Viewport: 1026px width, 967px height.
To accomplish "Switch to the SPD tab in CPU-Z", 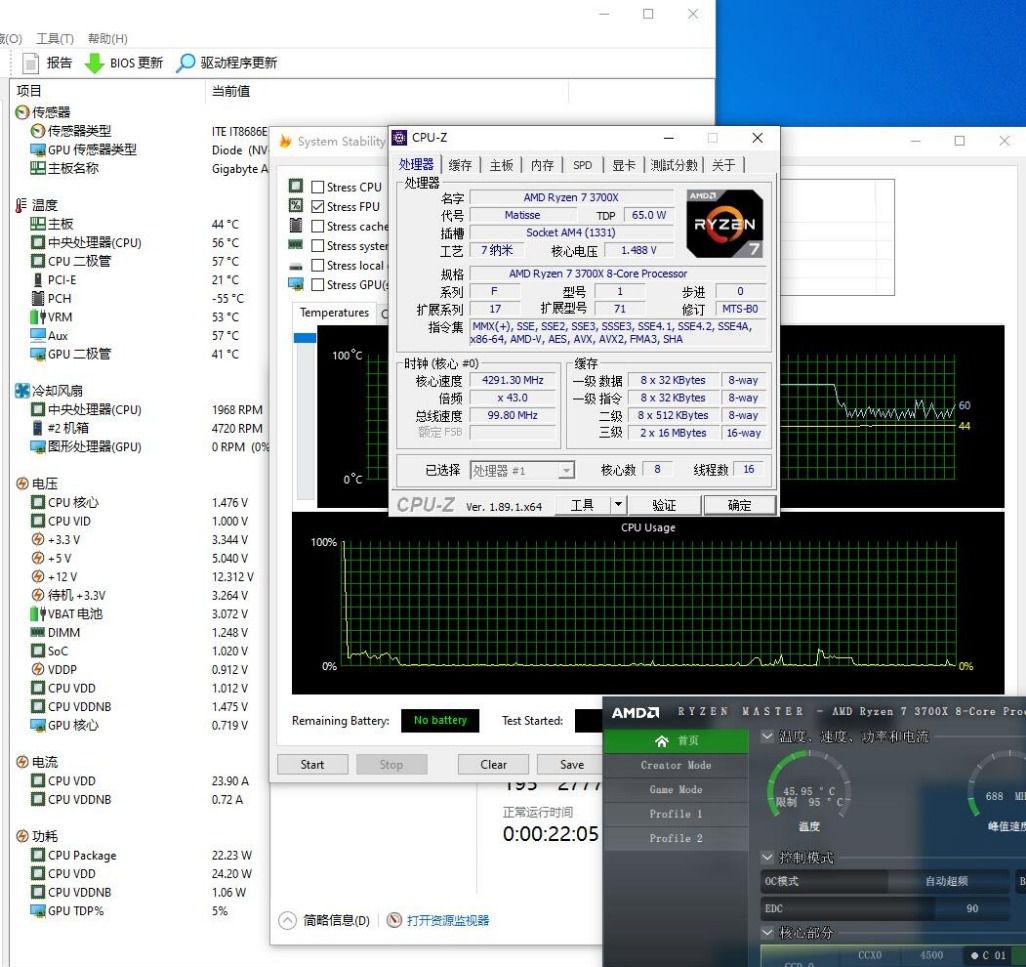I will pos(583,165).
